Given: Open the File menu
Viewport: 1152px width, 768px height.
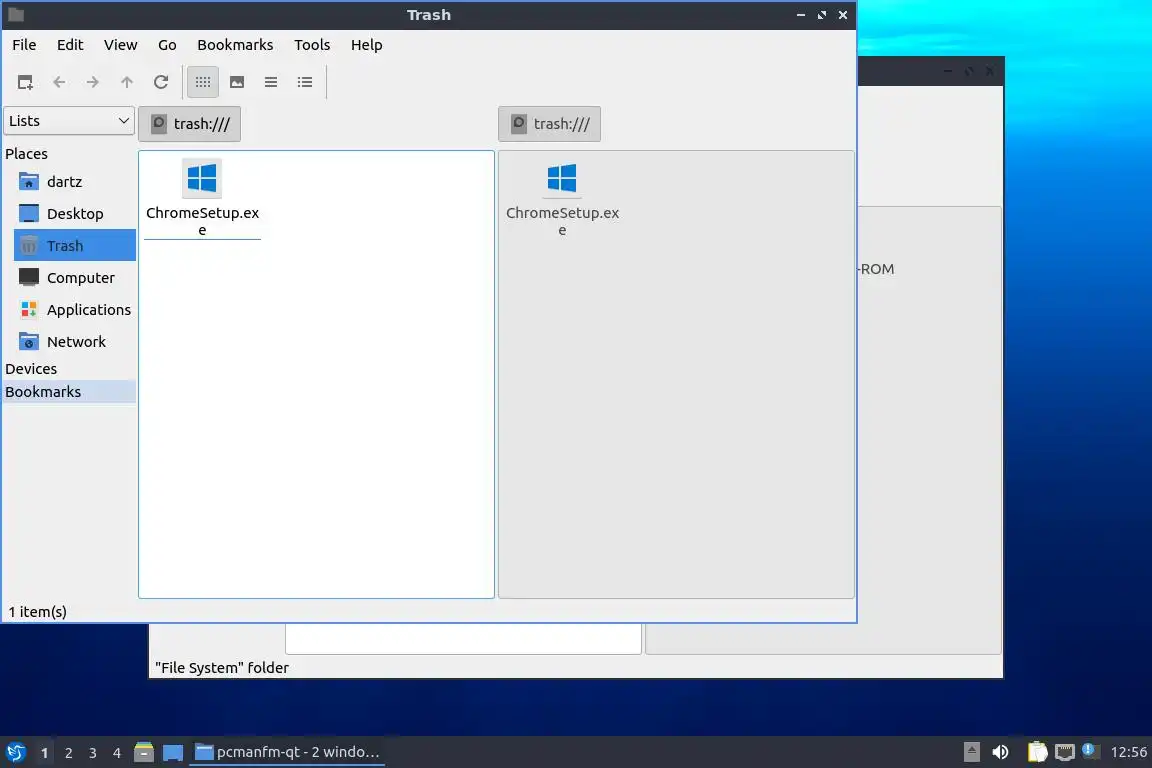Looking at the screenshot, I should click(x=24, y=45).
